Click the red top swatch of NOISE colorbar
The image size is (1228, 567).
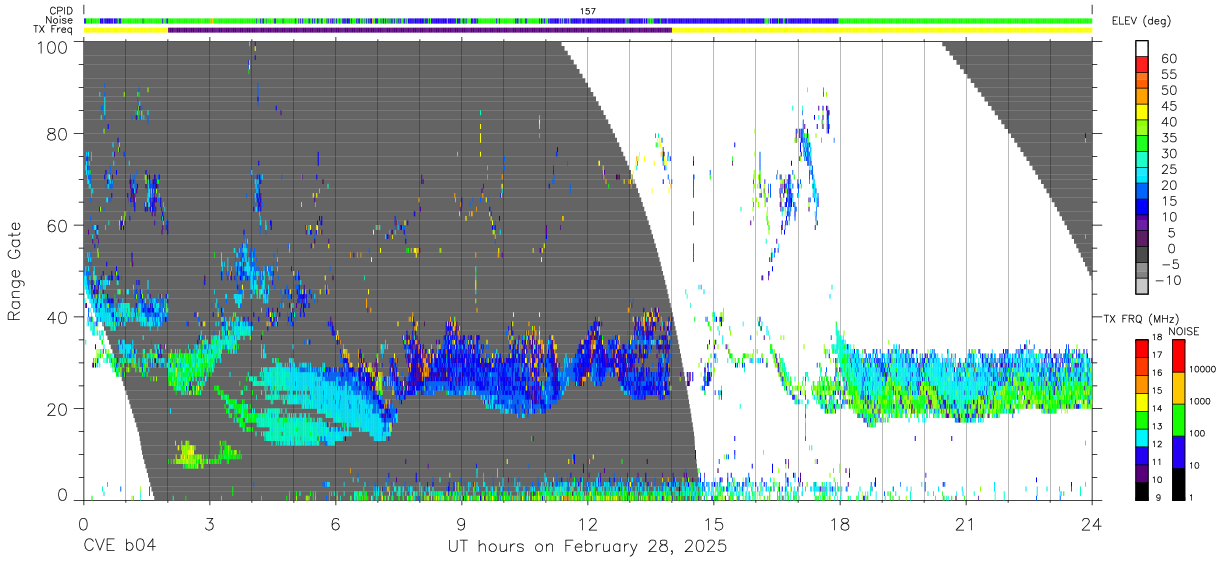(x=1178, y=356)
